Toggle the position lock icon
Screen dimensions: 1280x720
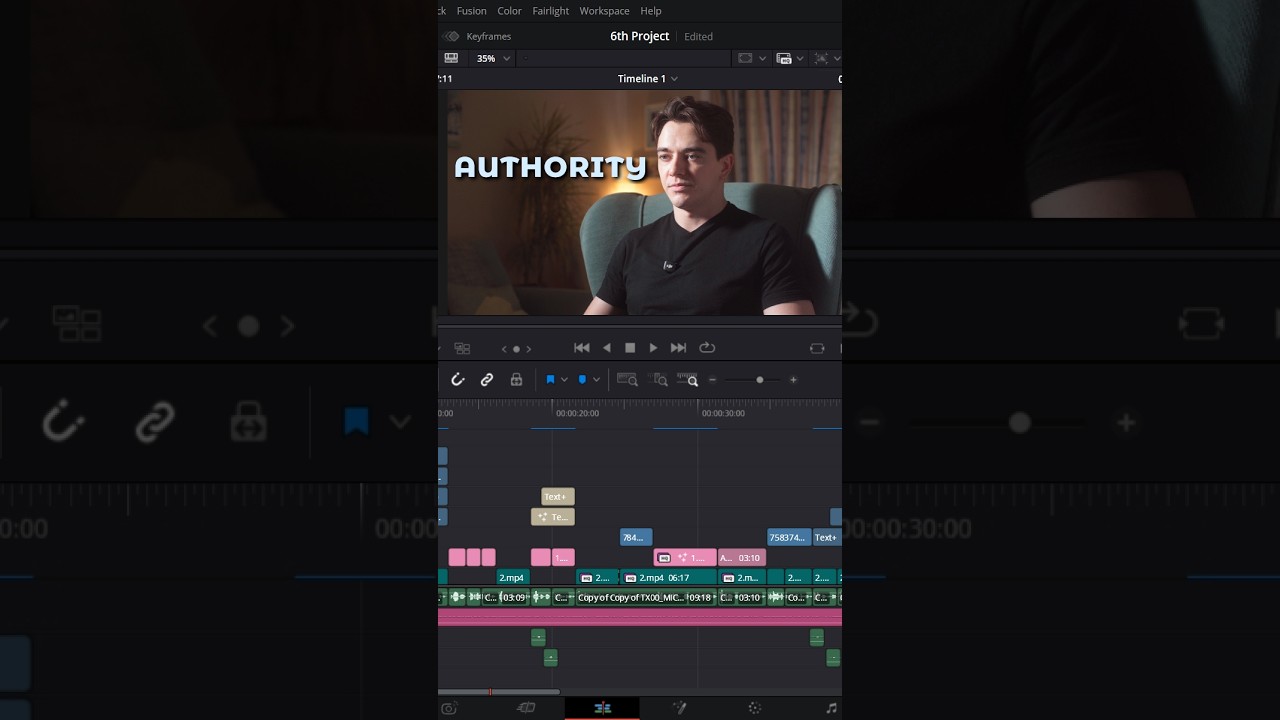click(x=516, y=380)
